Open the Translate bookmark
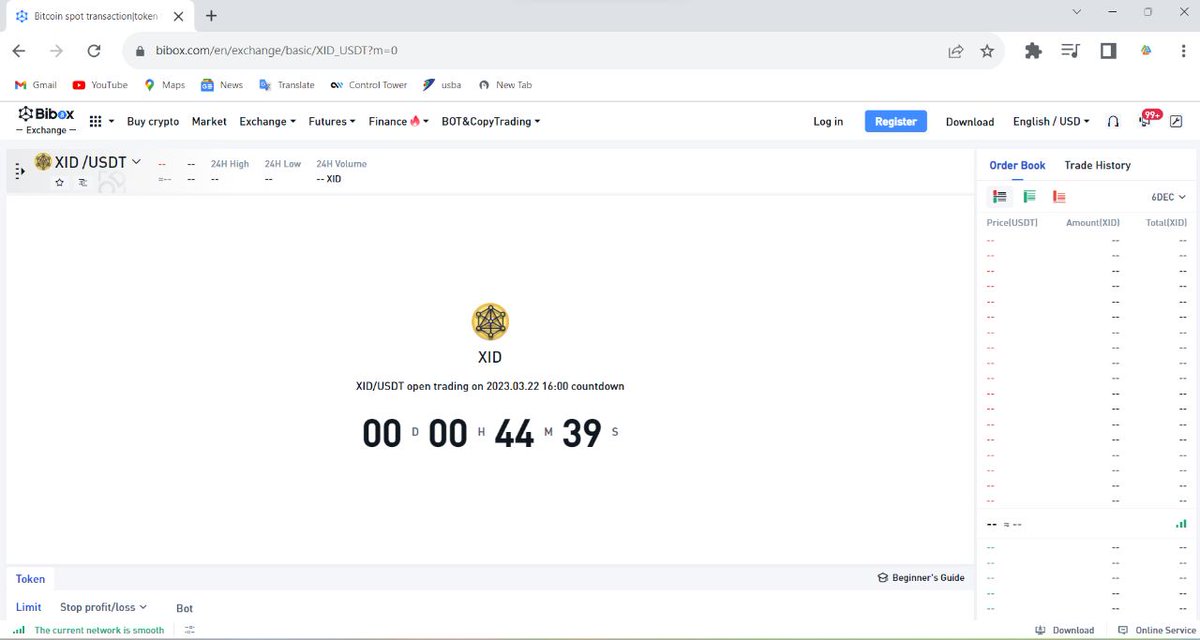Viewport: 1200px width, 640px height. [287, 85]
